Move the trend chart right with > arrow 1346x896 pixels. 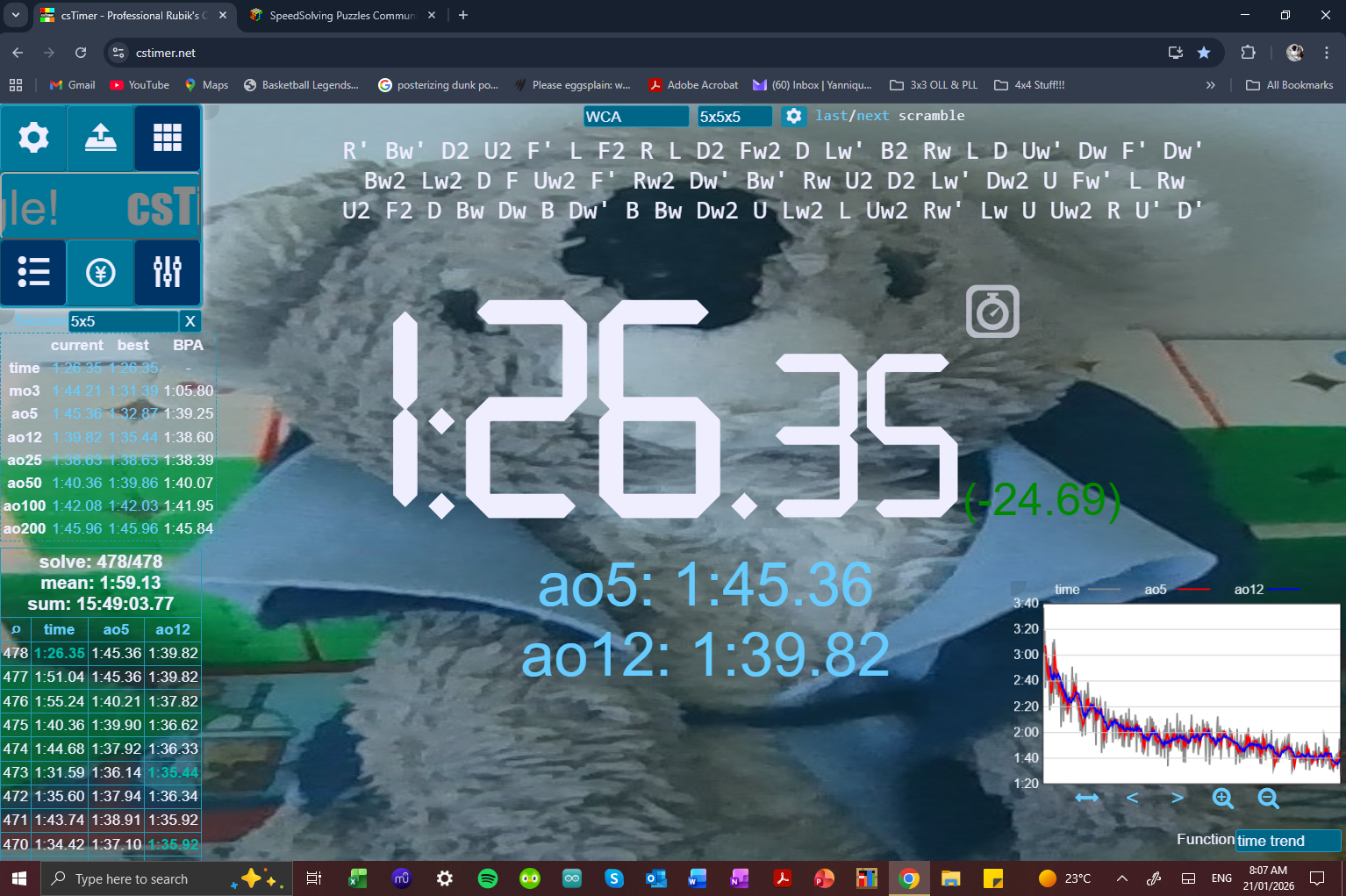(1178, 798)
